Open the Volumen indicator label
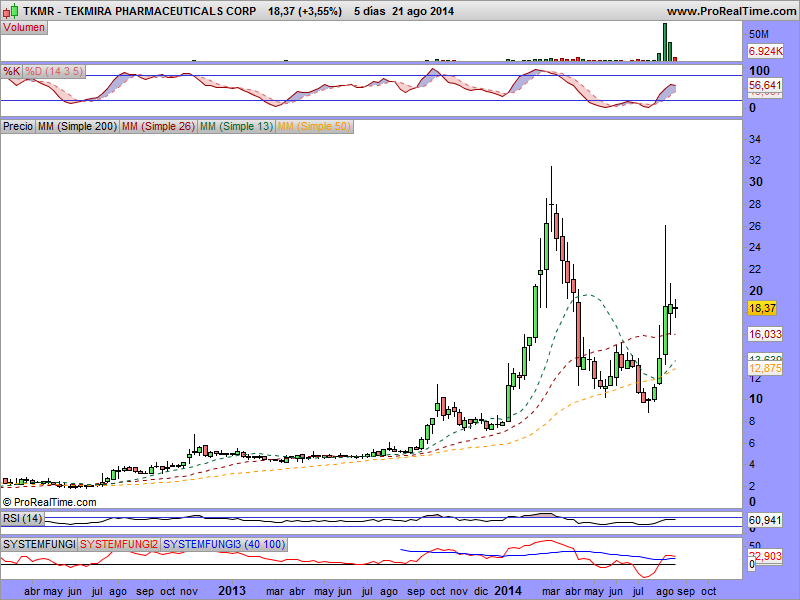The height and width of the screenshot is (600, 800). [24, 28]
